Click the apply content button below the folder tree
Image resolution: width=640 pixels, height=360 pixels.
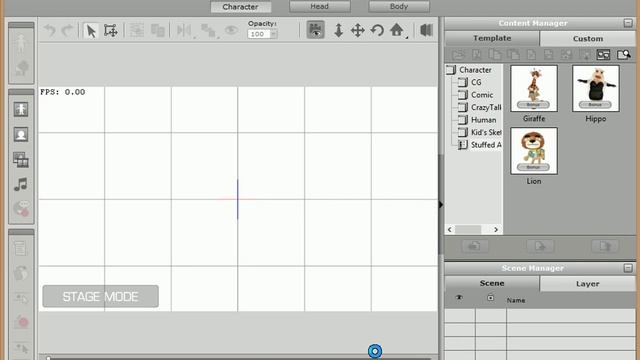[x=474, y=246]
